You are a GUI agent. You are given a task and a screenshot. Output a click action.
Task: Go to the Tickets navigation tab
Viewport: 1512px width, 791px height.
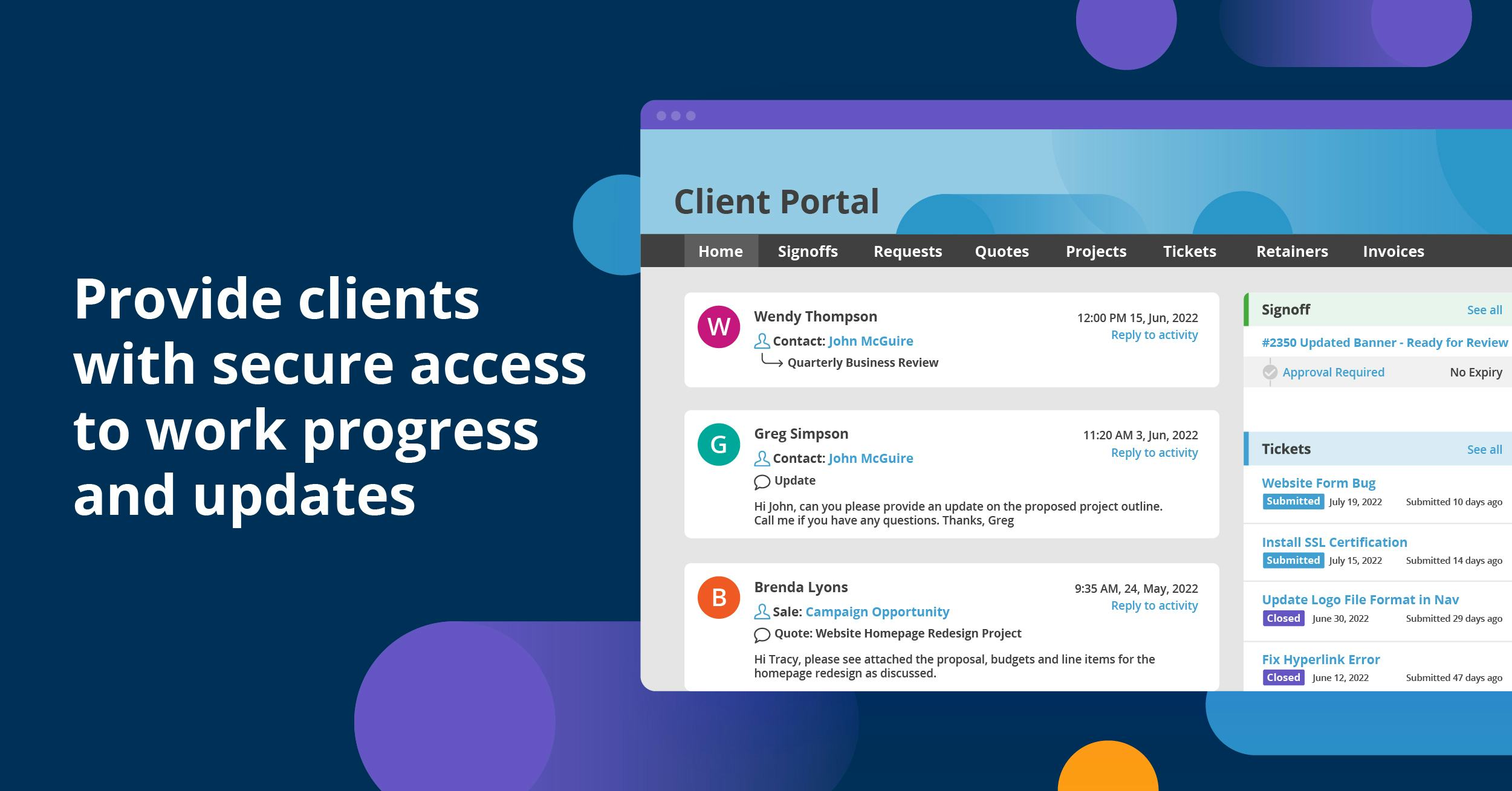pos(1189,251)
